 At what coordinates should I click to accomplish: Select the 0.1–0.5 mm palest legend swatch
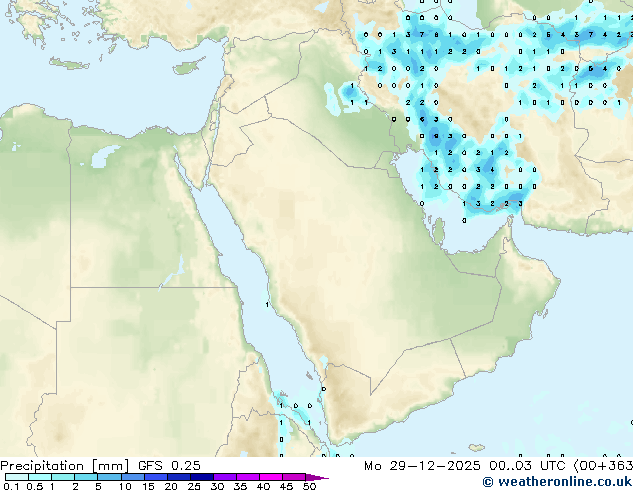coord(17,477)
